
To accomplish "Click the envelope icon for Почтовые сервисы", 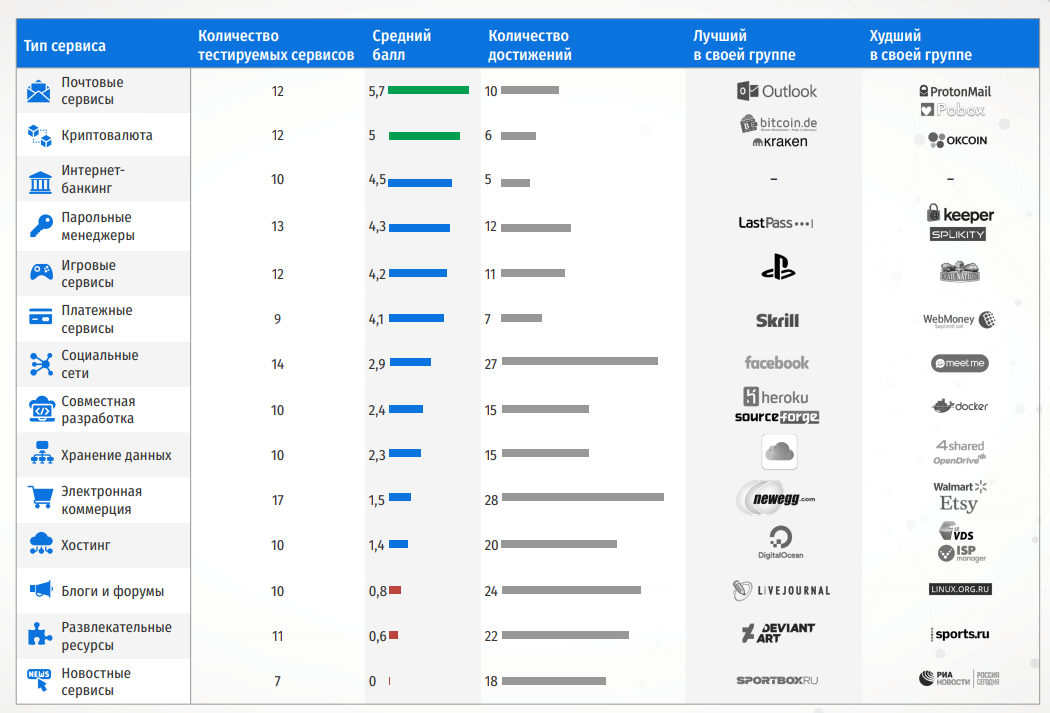I will click(x=40, y=92).
